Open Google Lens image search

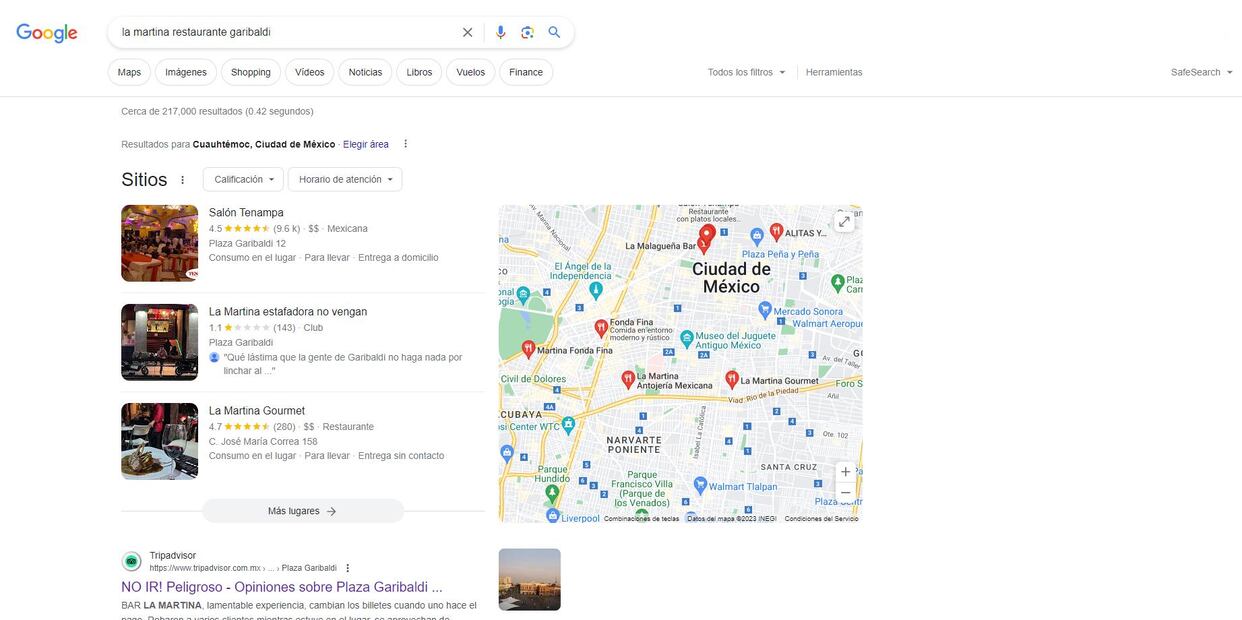527,32
